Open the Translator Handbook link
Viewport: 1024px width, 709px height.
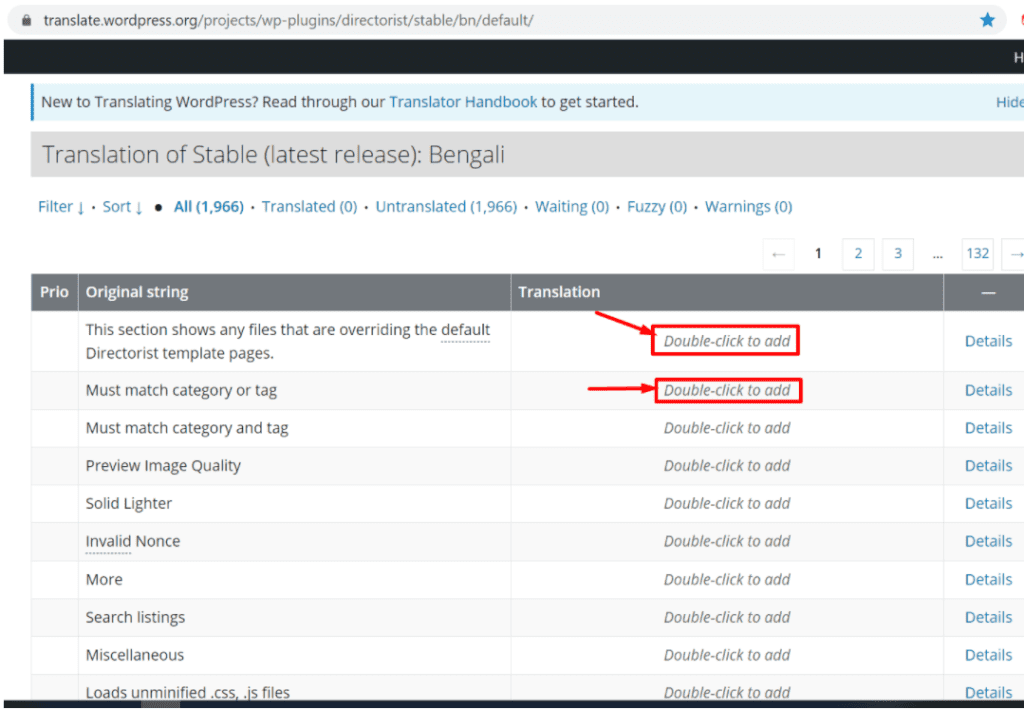click(463, 102)
